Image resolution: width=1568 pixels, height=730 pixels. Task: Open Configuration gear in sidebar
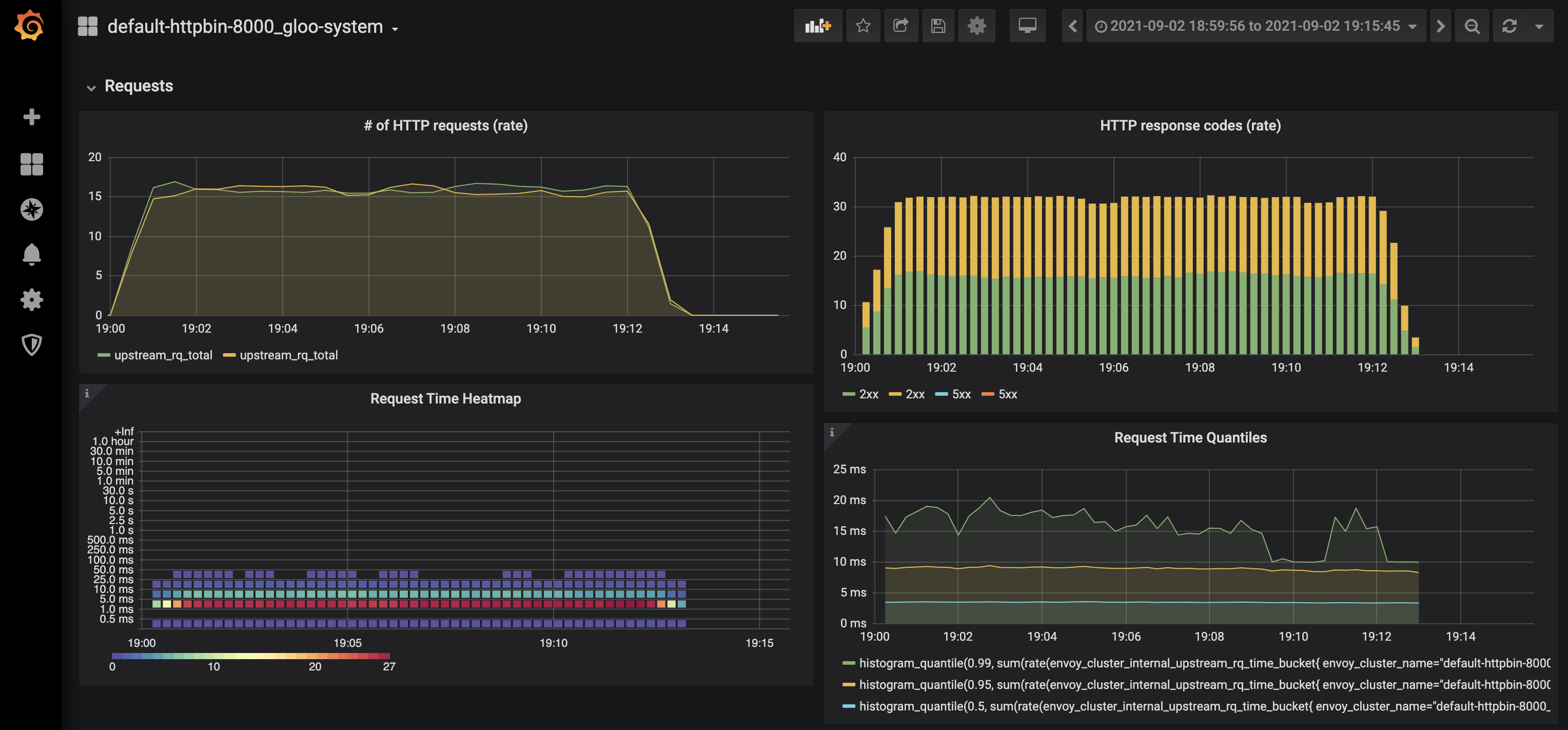pos(31,300)
